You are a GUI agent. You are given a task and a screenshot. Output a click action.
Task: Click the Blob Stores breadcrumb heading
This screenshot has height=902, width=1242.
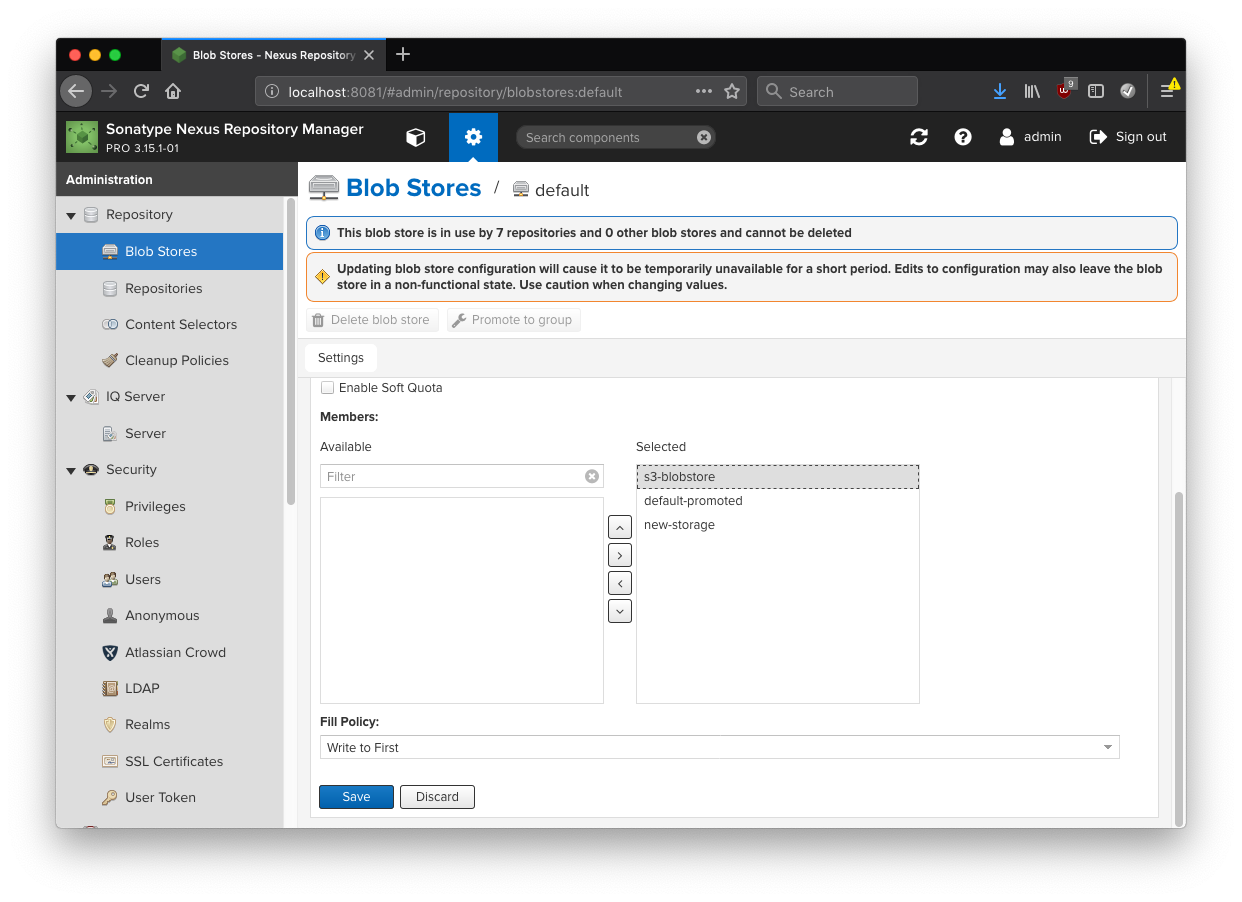[414, 188]
